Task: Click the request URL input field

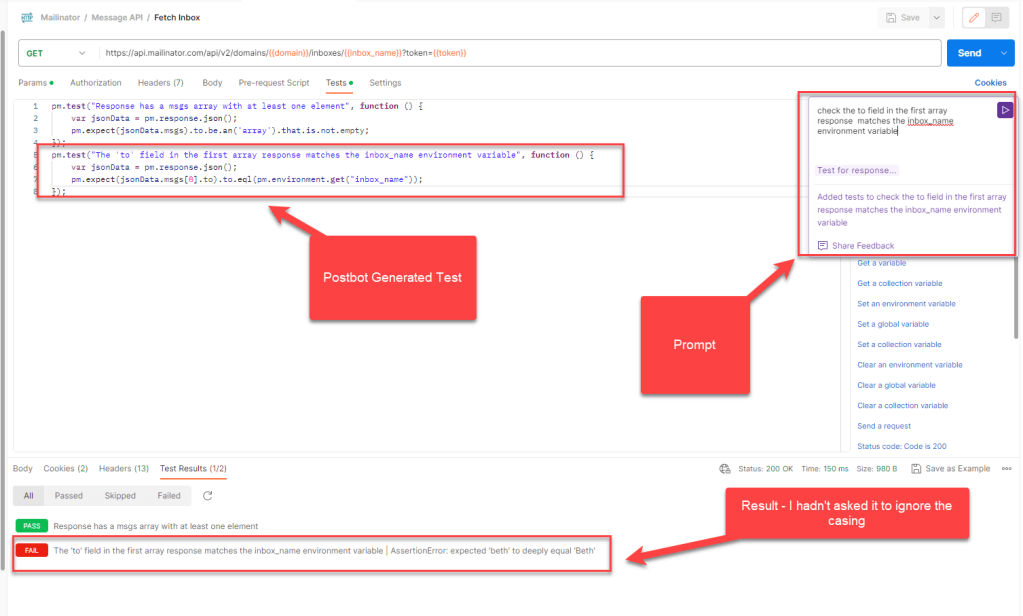Action: (520, 53)
